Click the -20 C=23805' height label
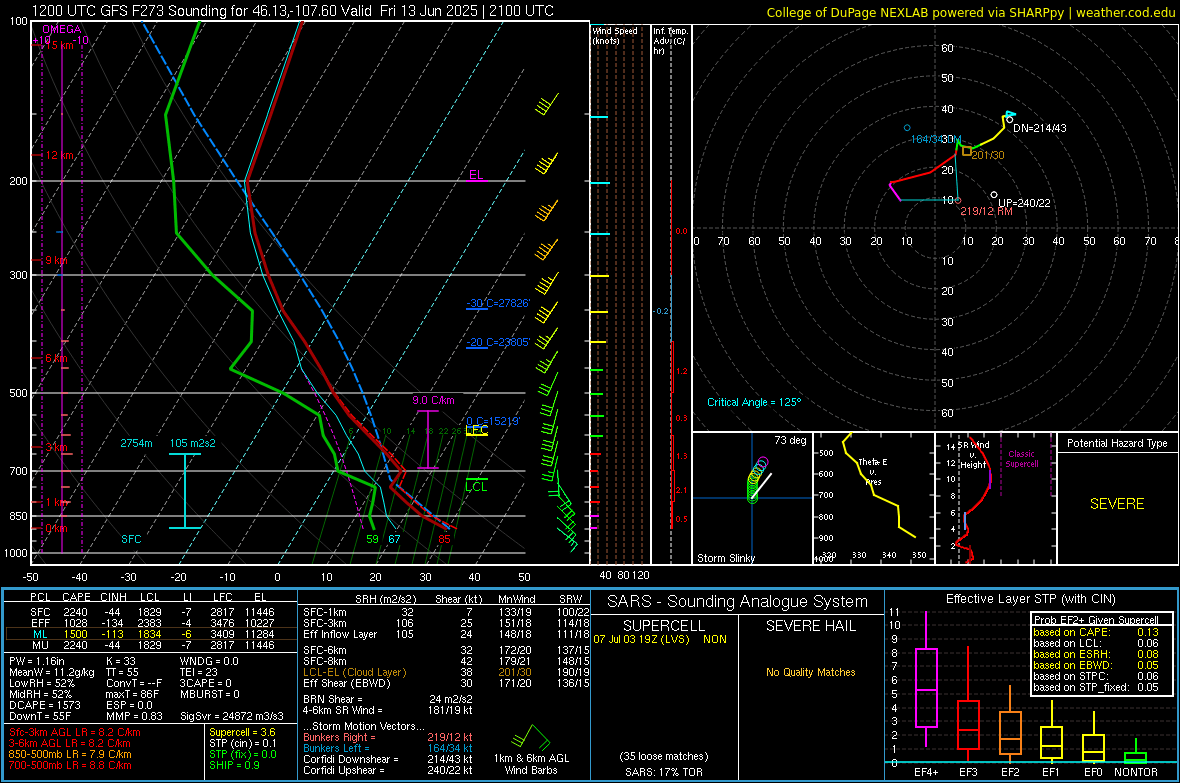The height and width of the screenshot is (783, 1180). pos(498,342)
